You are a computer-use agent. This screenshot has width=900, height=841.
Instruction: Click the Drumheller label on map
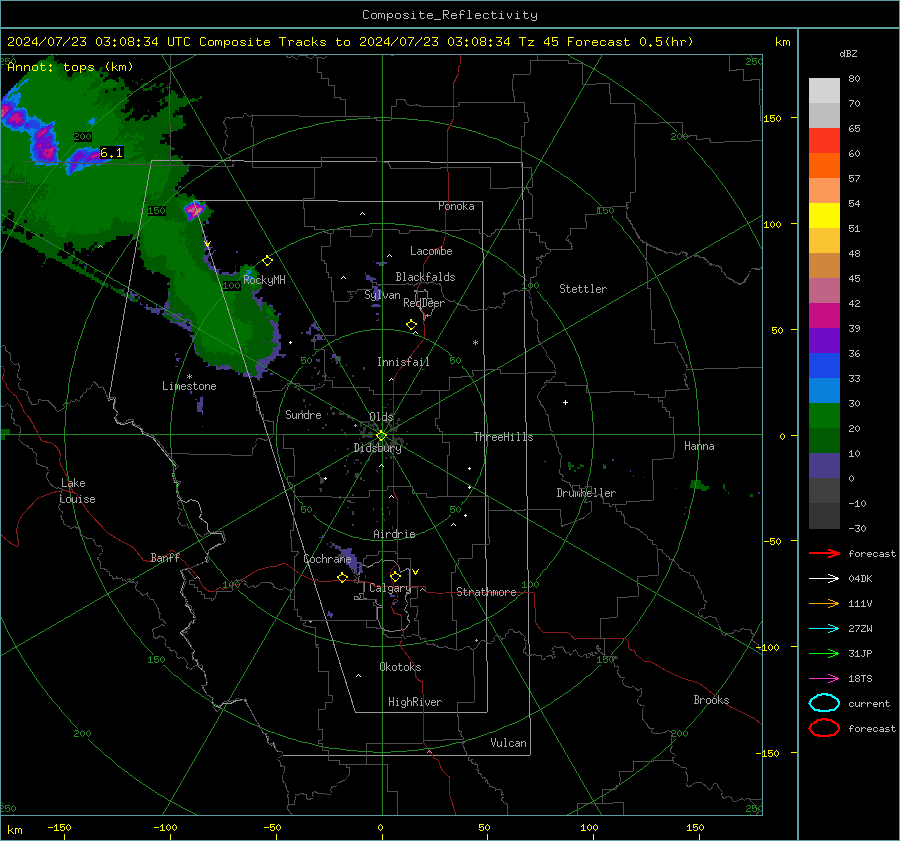(x=586, y=493)
